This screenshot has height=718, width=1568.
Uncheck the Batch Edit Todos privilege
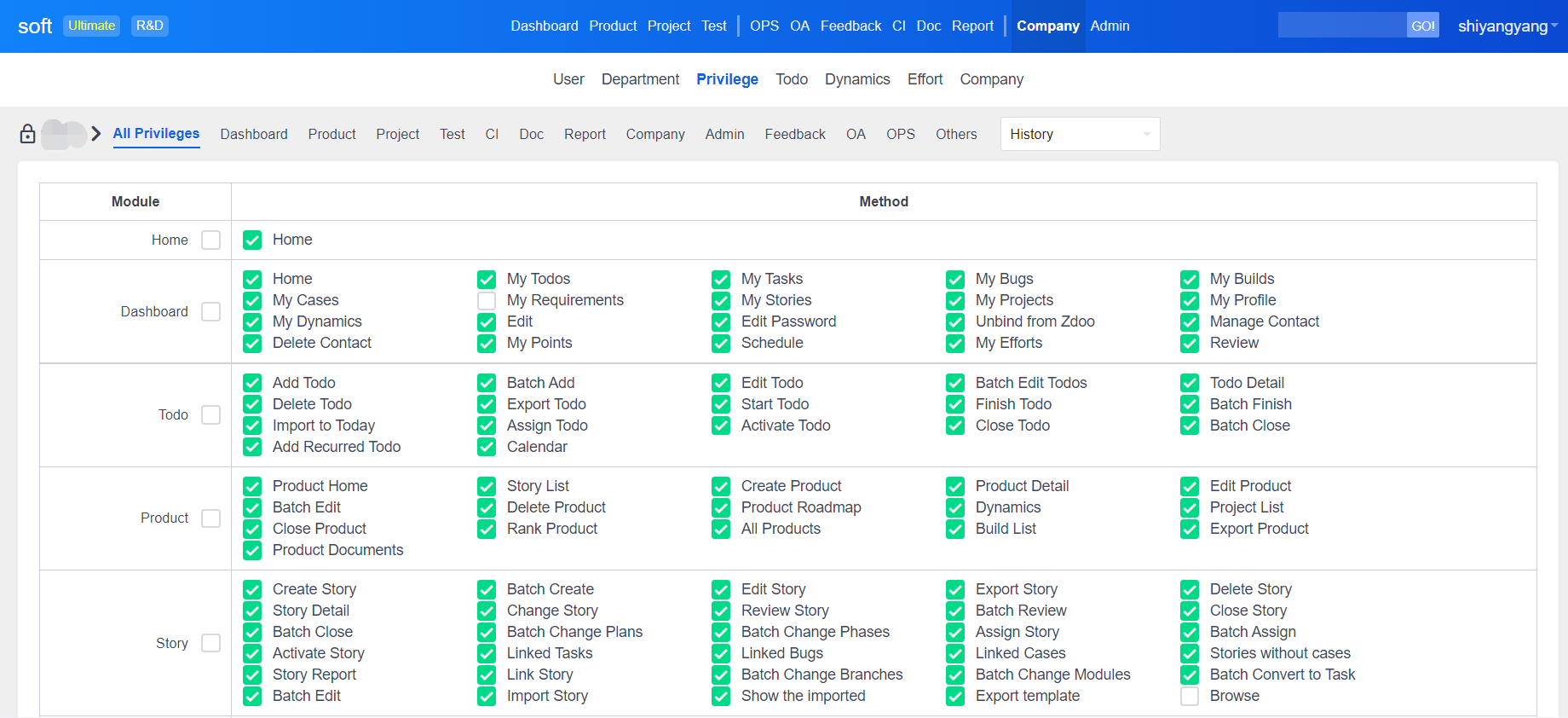[955, 383]
